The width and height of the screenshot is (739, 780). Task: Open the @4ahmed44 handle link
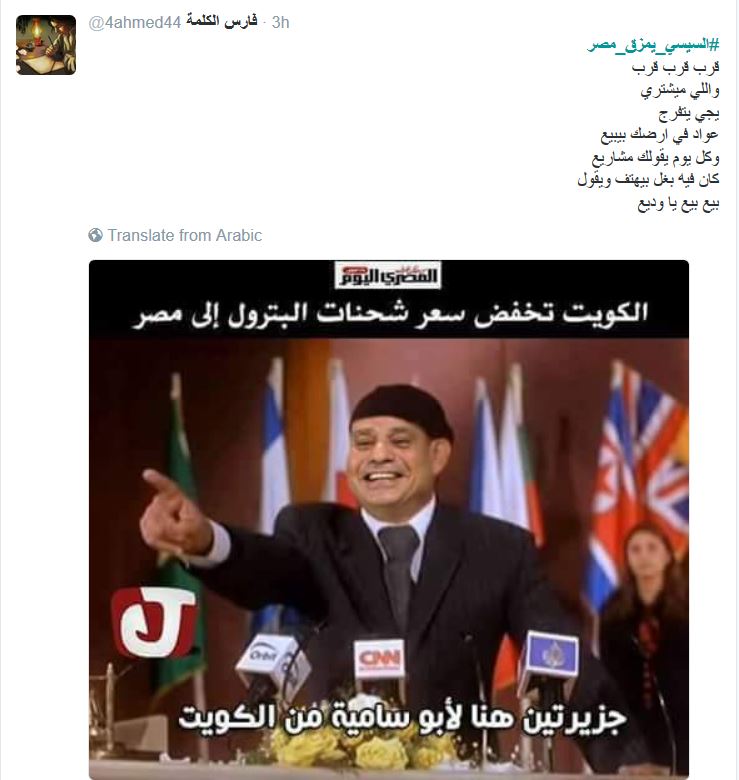click(134, 22)
